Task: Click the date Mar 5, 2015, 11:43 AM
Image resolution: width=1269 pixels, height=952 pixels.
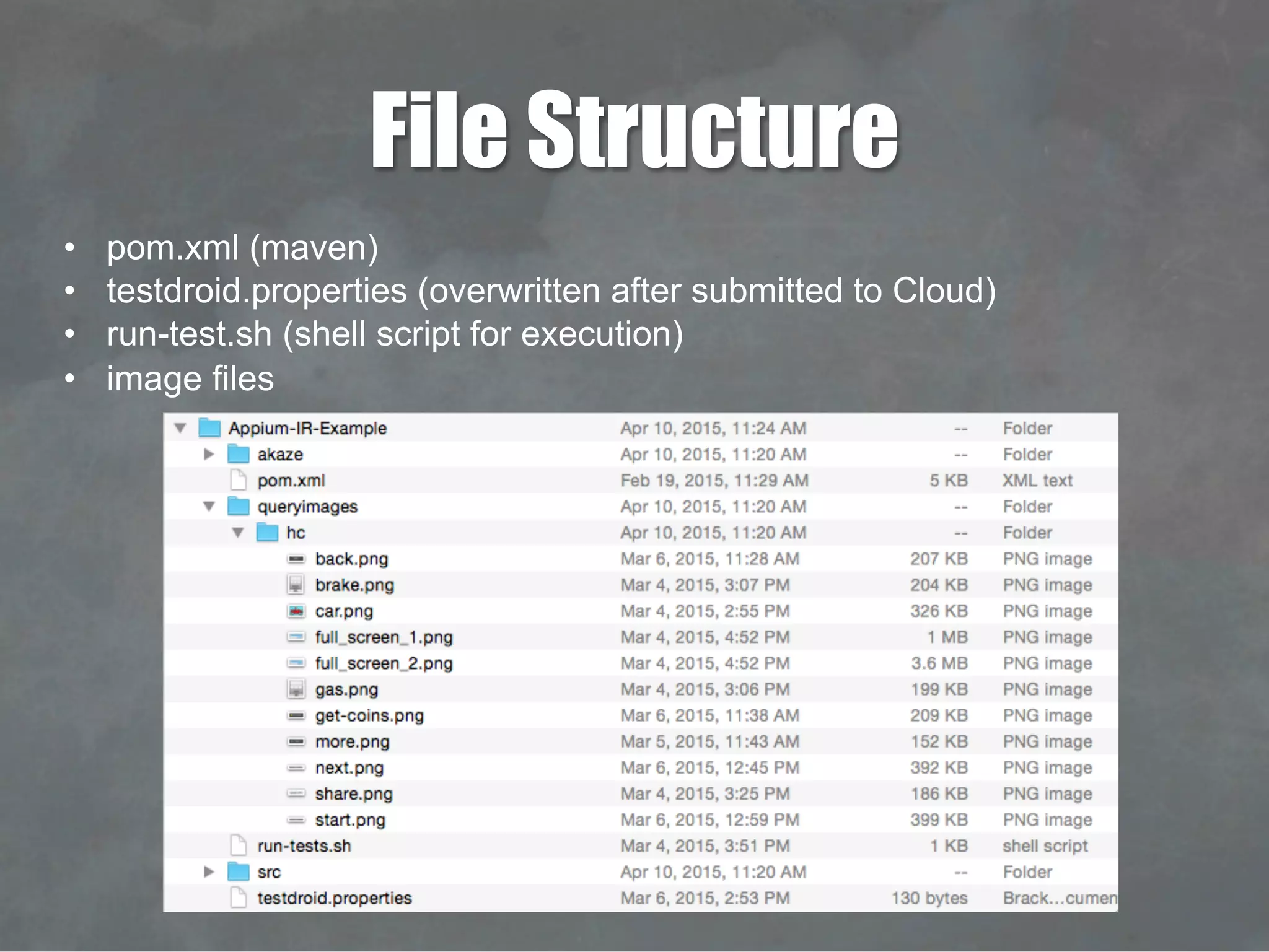Action: coord(710,742)
